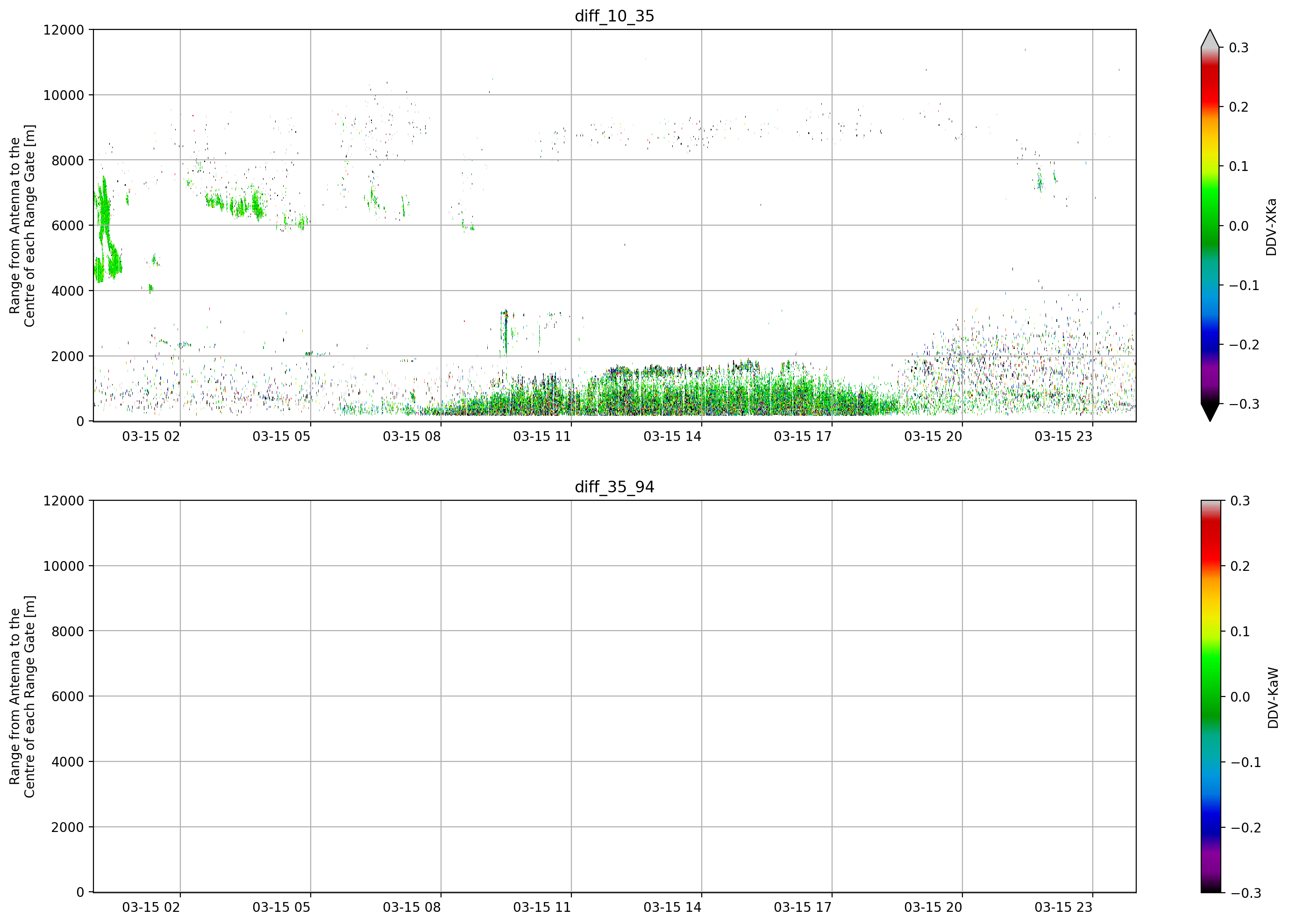This screenshot has height=924, width=1289.
Task: Click the -0.2 tick on DDV-KaW colorbar
Action: tap(1246, 827)
